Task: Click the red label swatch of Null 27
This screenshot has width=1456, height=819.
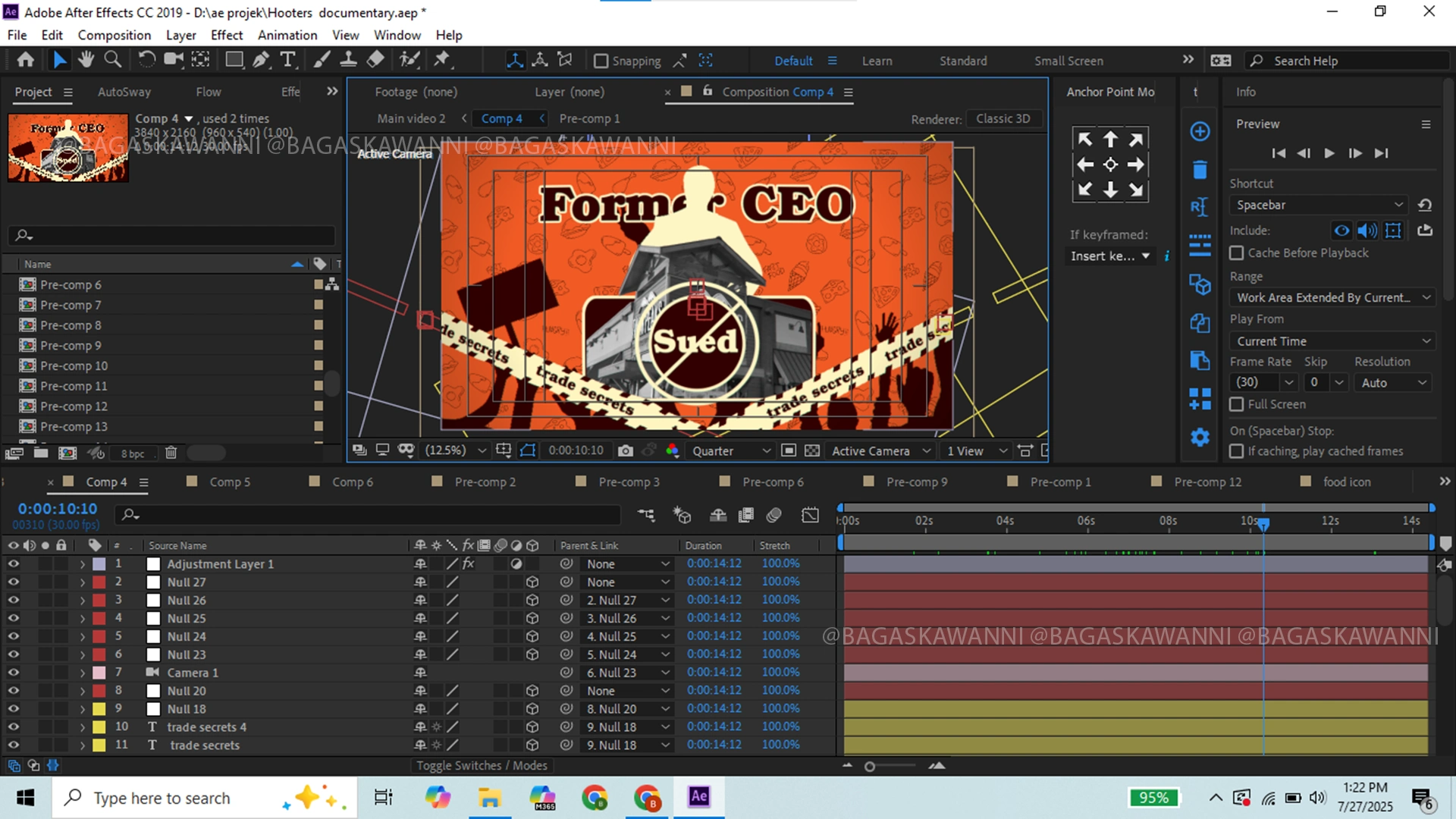Action: click(x=99, y=582)
